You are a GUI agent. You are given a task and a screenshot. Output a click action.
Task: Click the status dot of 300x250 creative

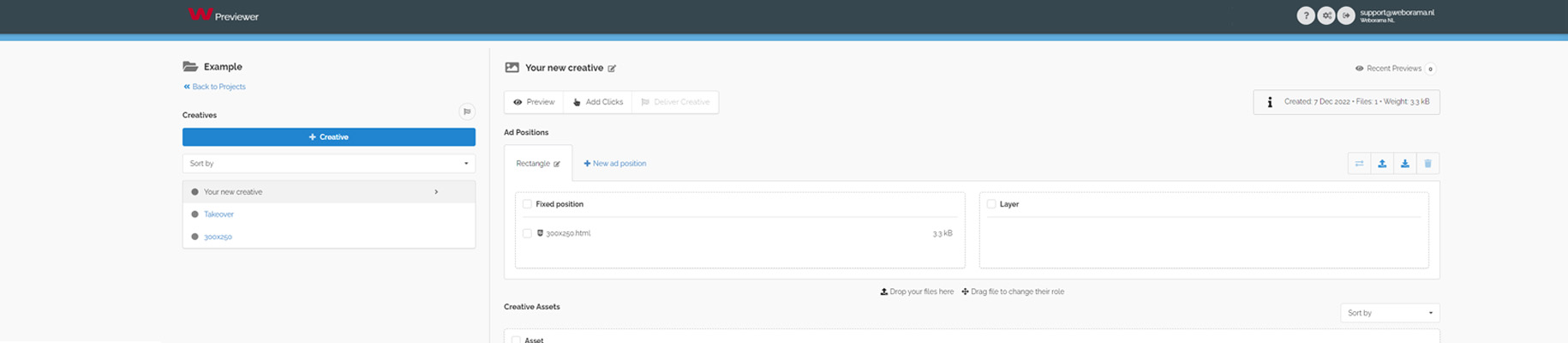coord(195,237)
